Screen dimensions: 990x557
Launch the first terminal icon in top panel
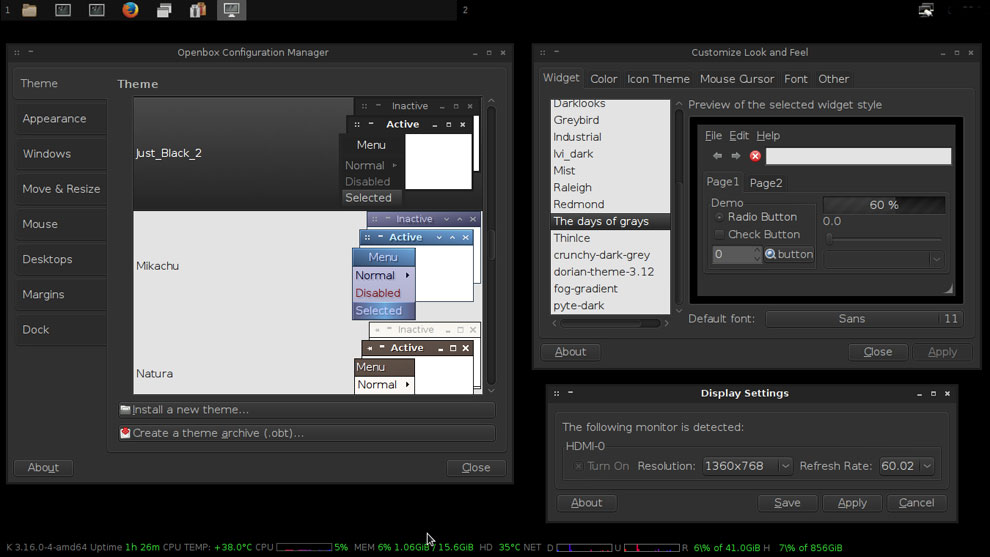tap(63, 10)
